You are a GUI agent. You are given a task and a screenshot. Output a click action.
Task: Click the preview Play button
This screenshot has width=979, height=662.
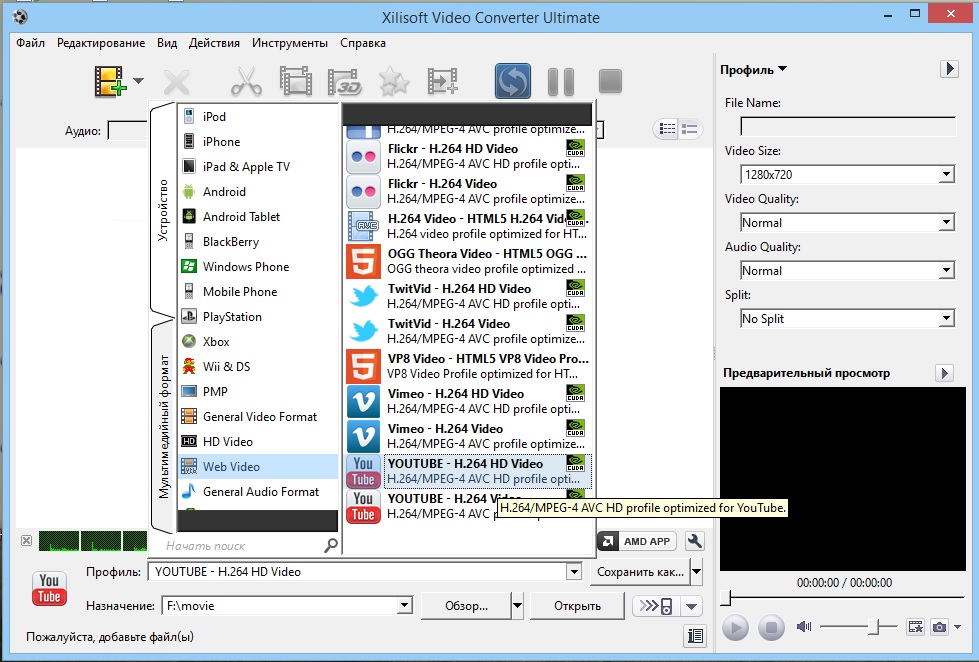(735, 627)
